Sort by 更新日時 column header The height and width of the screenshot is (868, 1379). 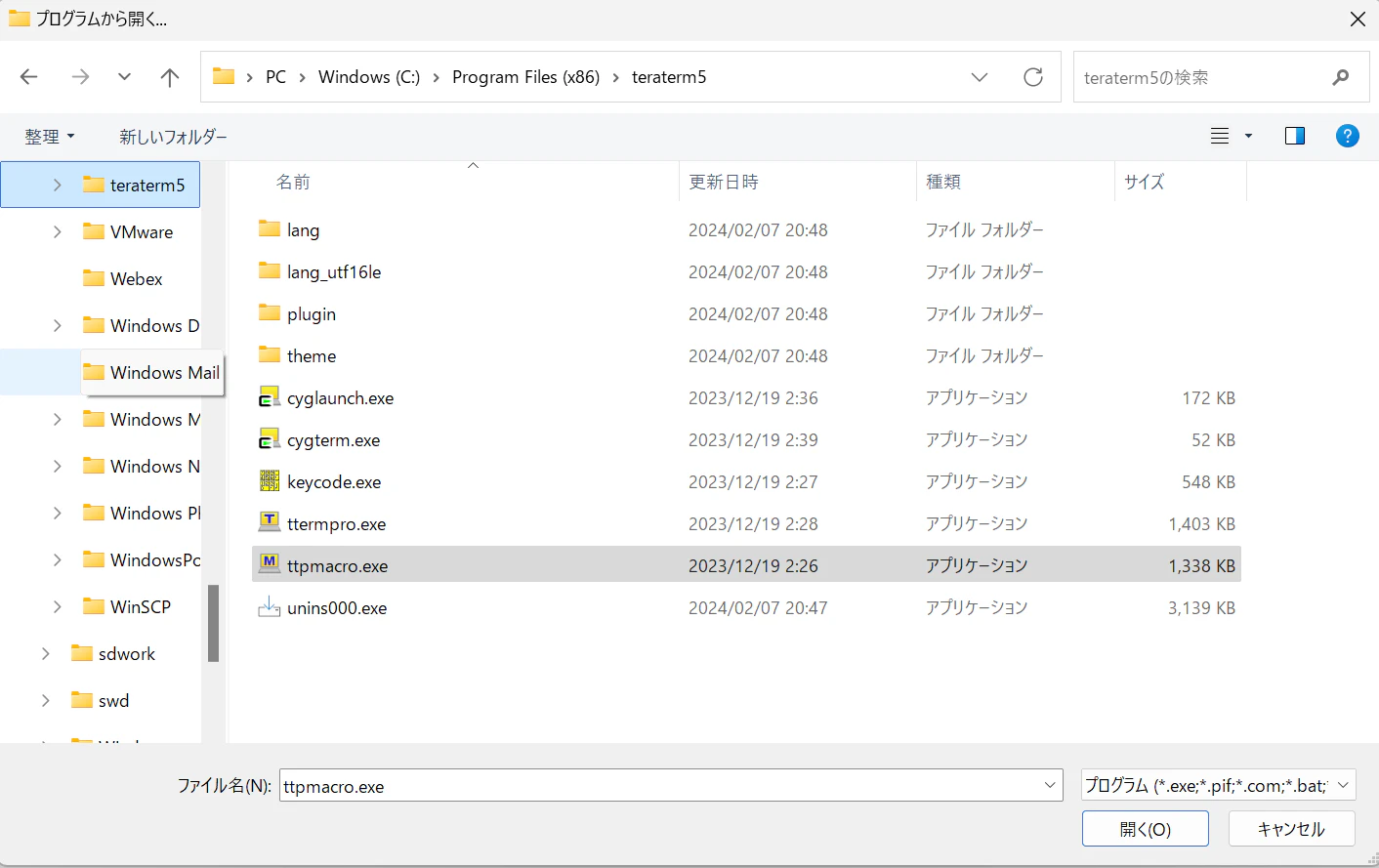pyautogui.click(x=724, y=182)
